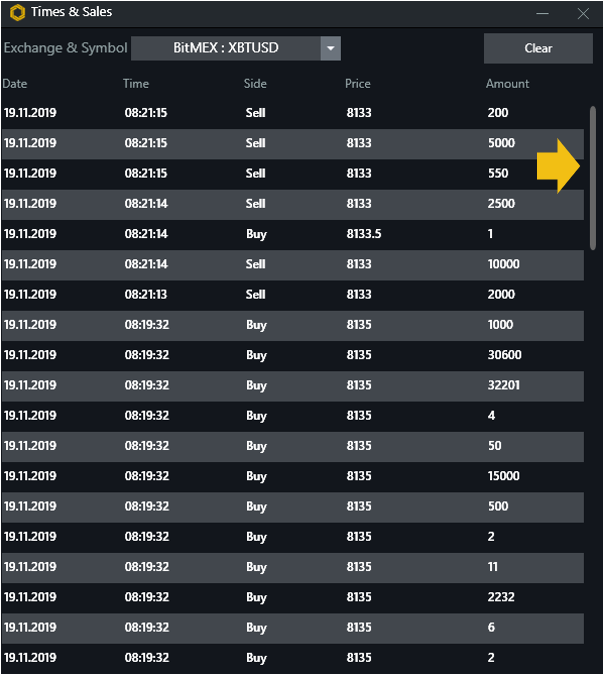Close the Times & Sales window

(x=583, y=13)
